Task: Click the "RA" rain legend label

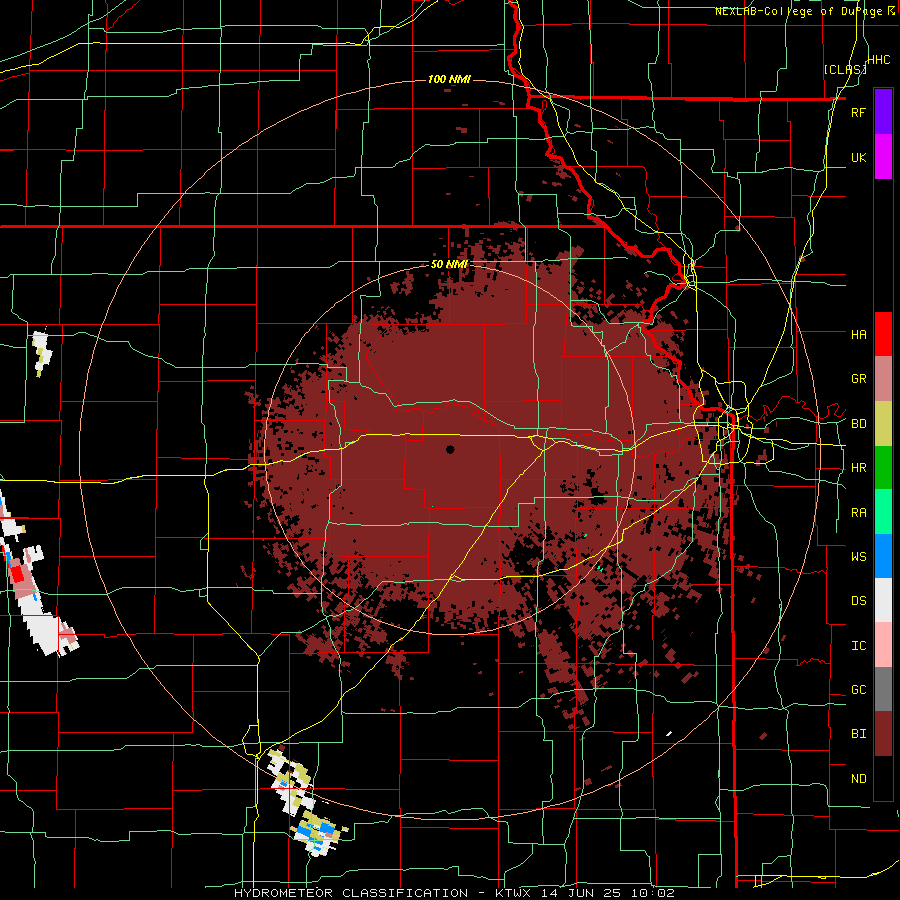Action: pyautogui.click(x=858, y=513)
